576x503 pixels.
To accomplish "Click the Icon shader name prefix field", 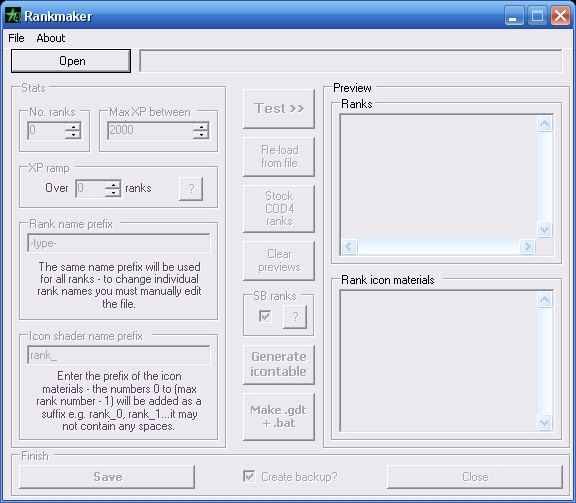I will tap(119, 355).
